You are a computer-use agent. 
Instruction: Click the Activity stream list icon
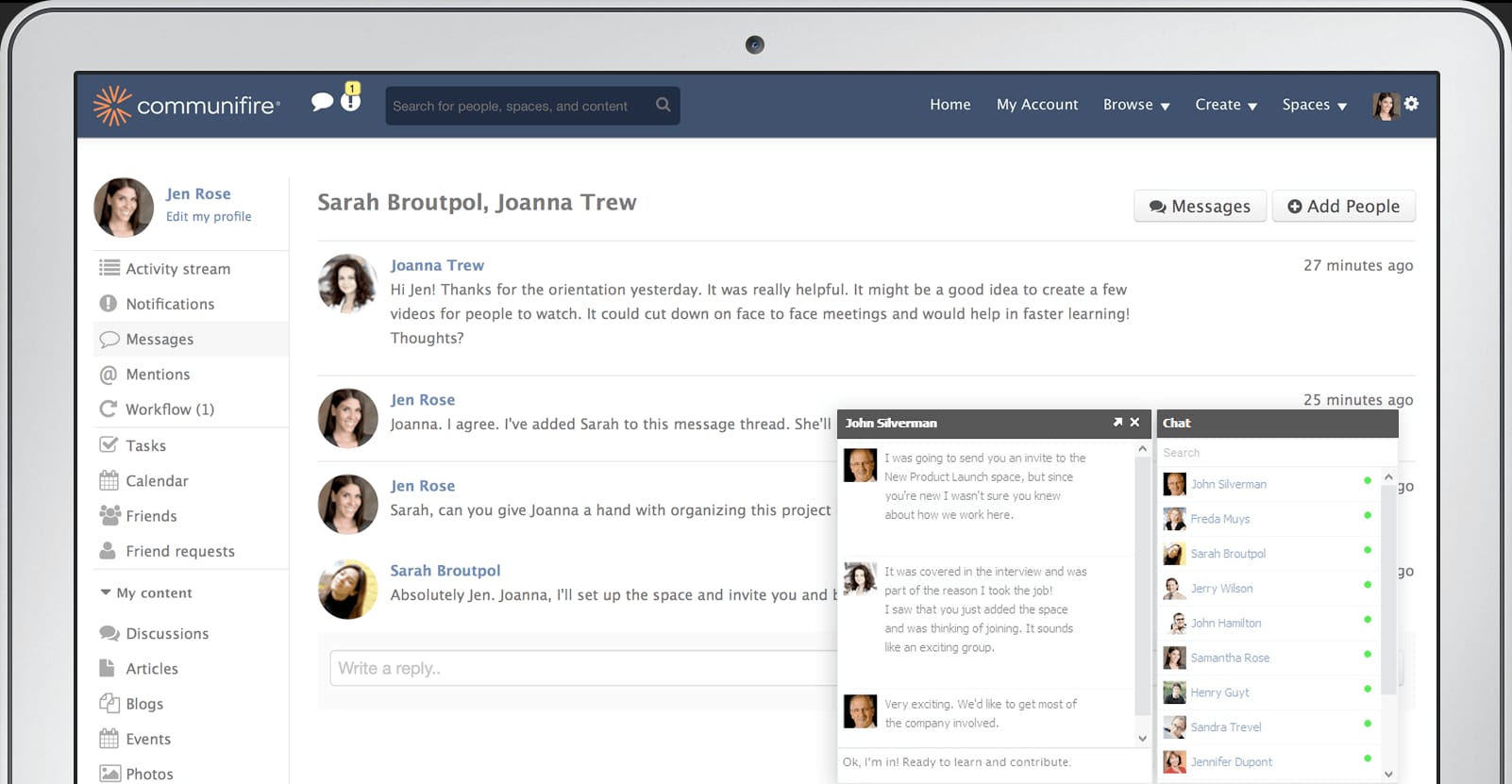coord(109,268)
